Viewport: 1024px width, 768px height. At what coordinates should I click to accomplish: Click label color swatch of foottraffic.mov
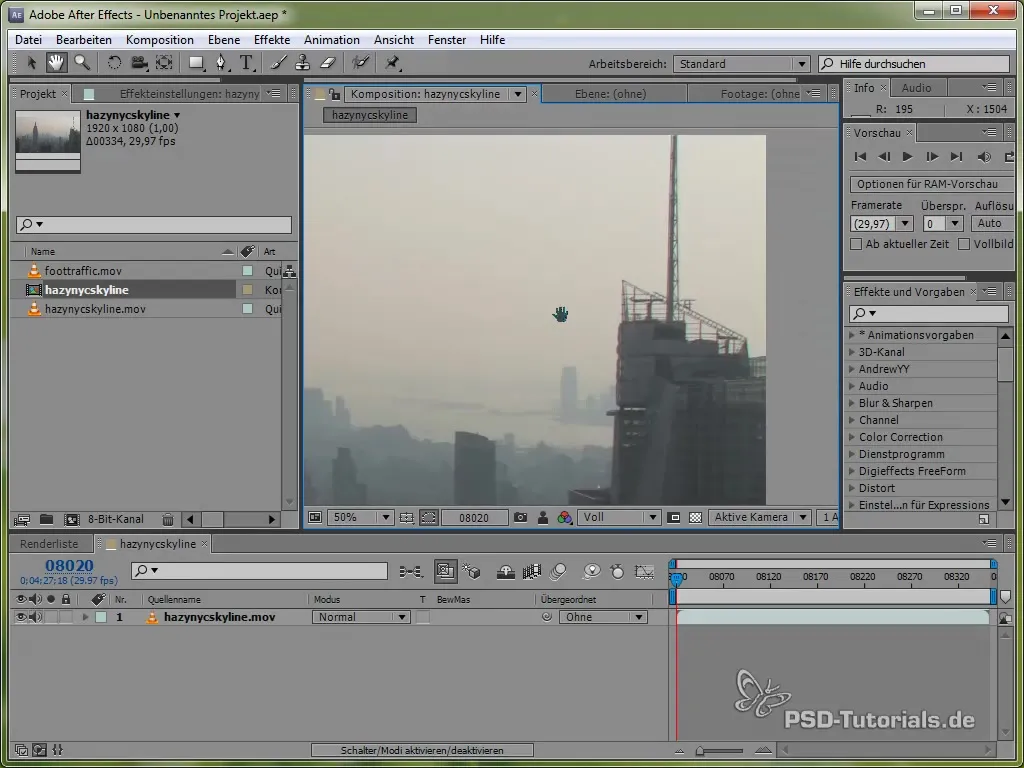click(248, 271)
